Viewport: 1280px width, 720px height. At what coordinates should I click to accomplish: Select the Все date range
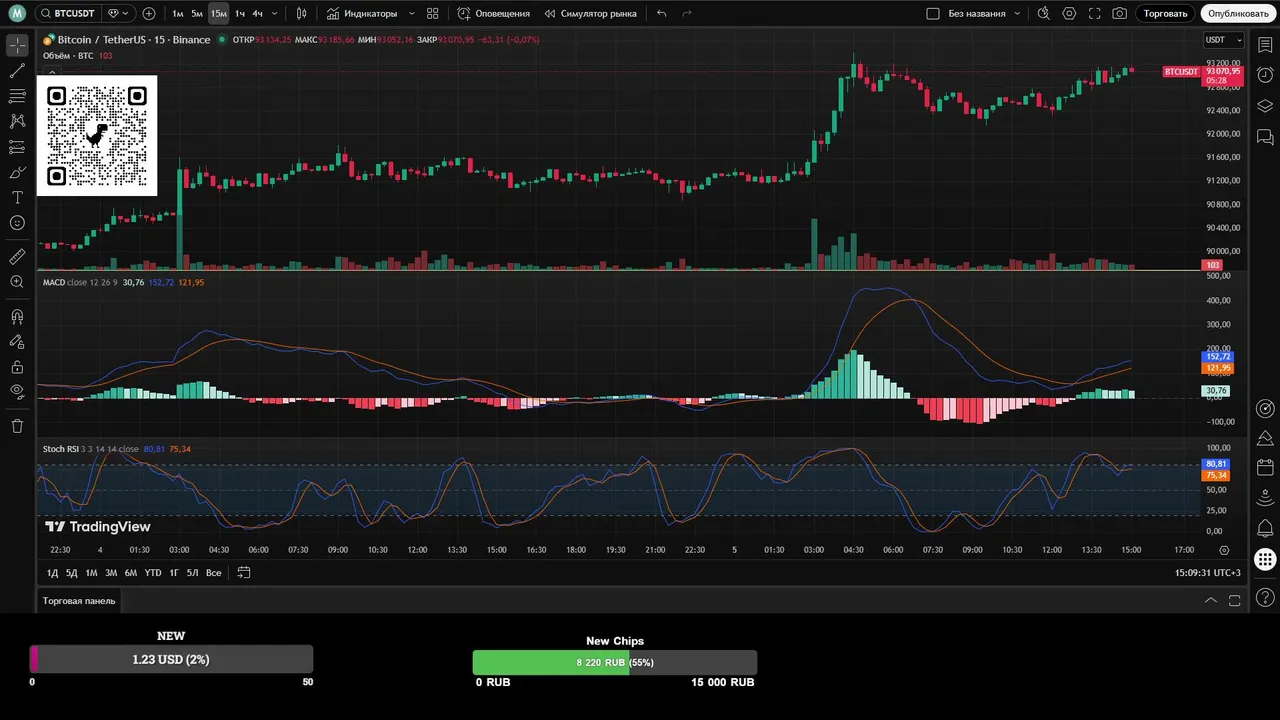click(213, 573)
